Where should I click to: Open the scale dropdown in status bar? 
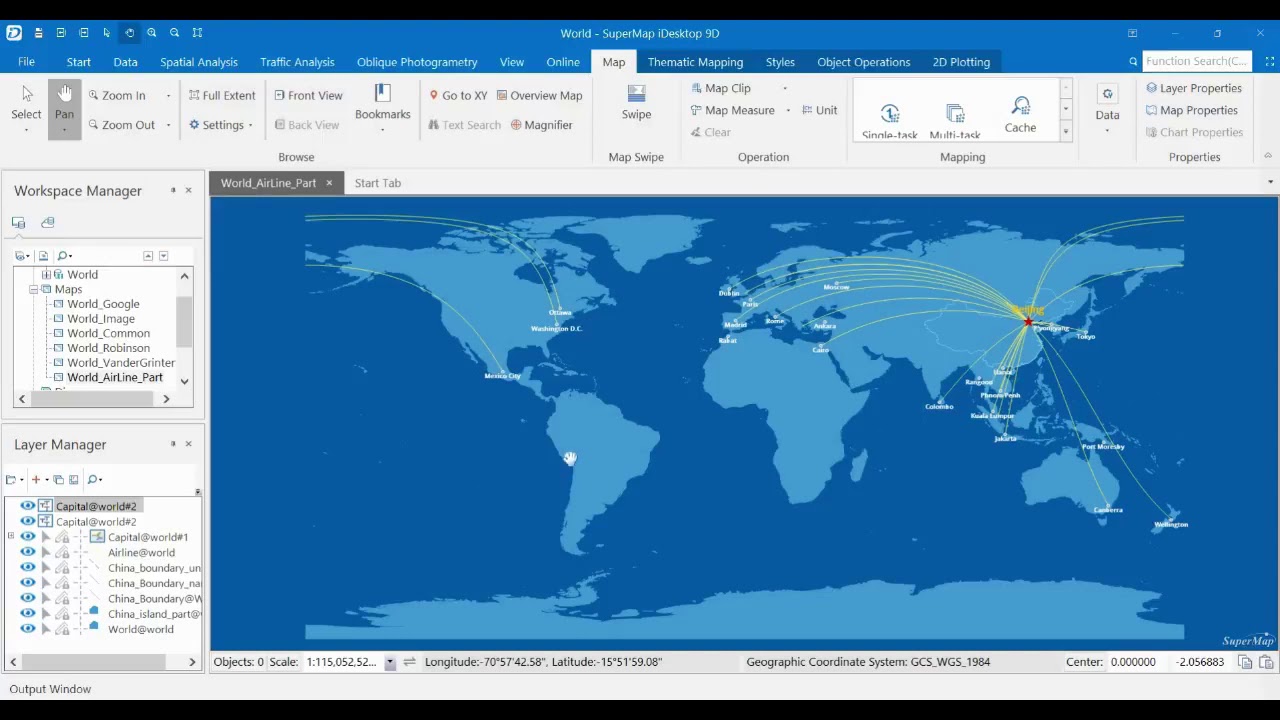(390, 662)
